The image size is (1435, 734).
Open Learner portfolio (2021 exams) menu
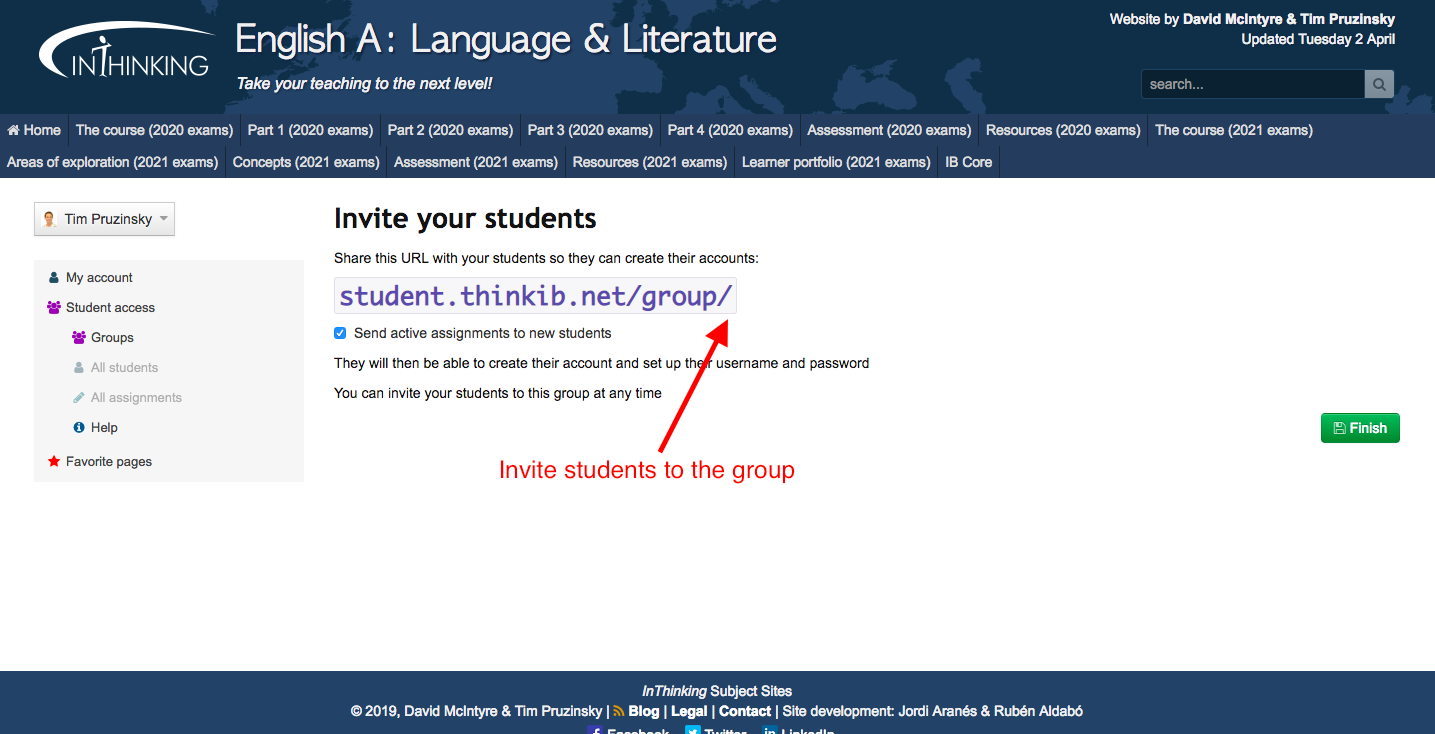[835, 162]
